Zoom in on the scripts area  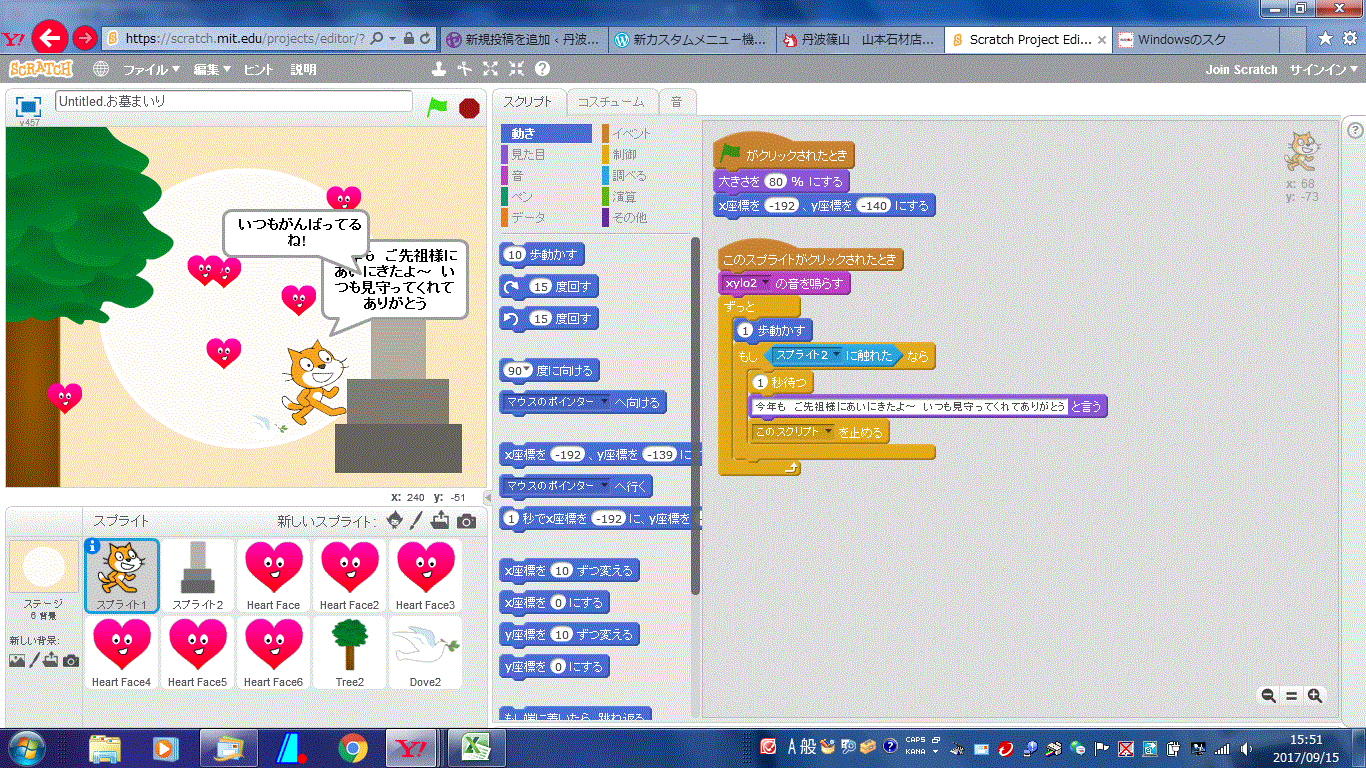click(x=1315, y=696)
